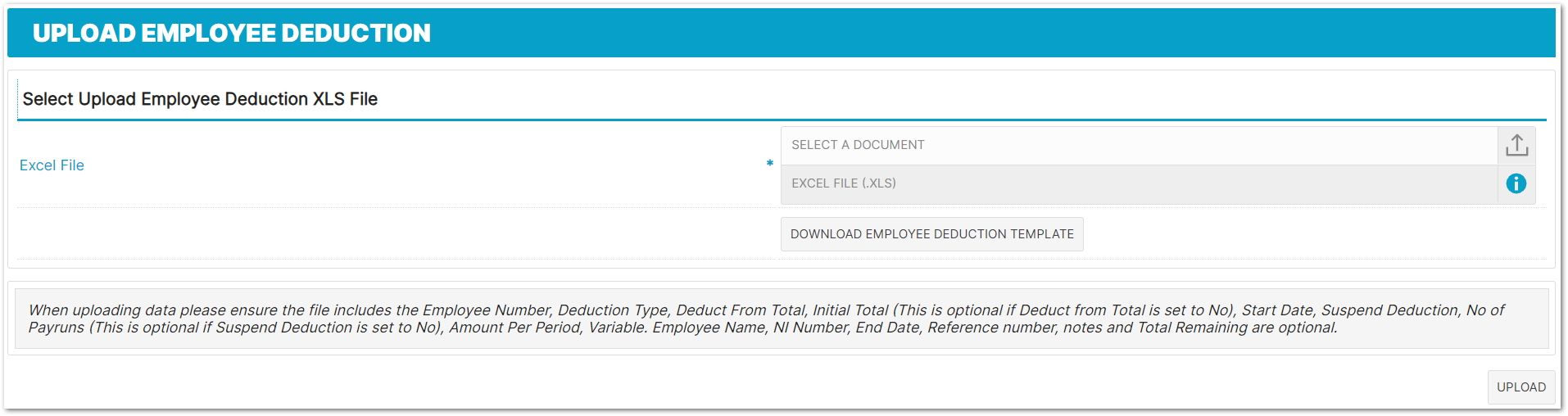Click the Select Upload Employee Deduction XLS File heading
The height and width of the screenshot is (416, 1568).
click(x=200, y=99)
